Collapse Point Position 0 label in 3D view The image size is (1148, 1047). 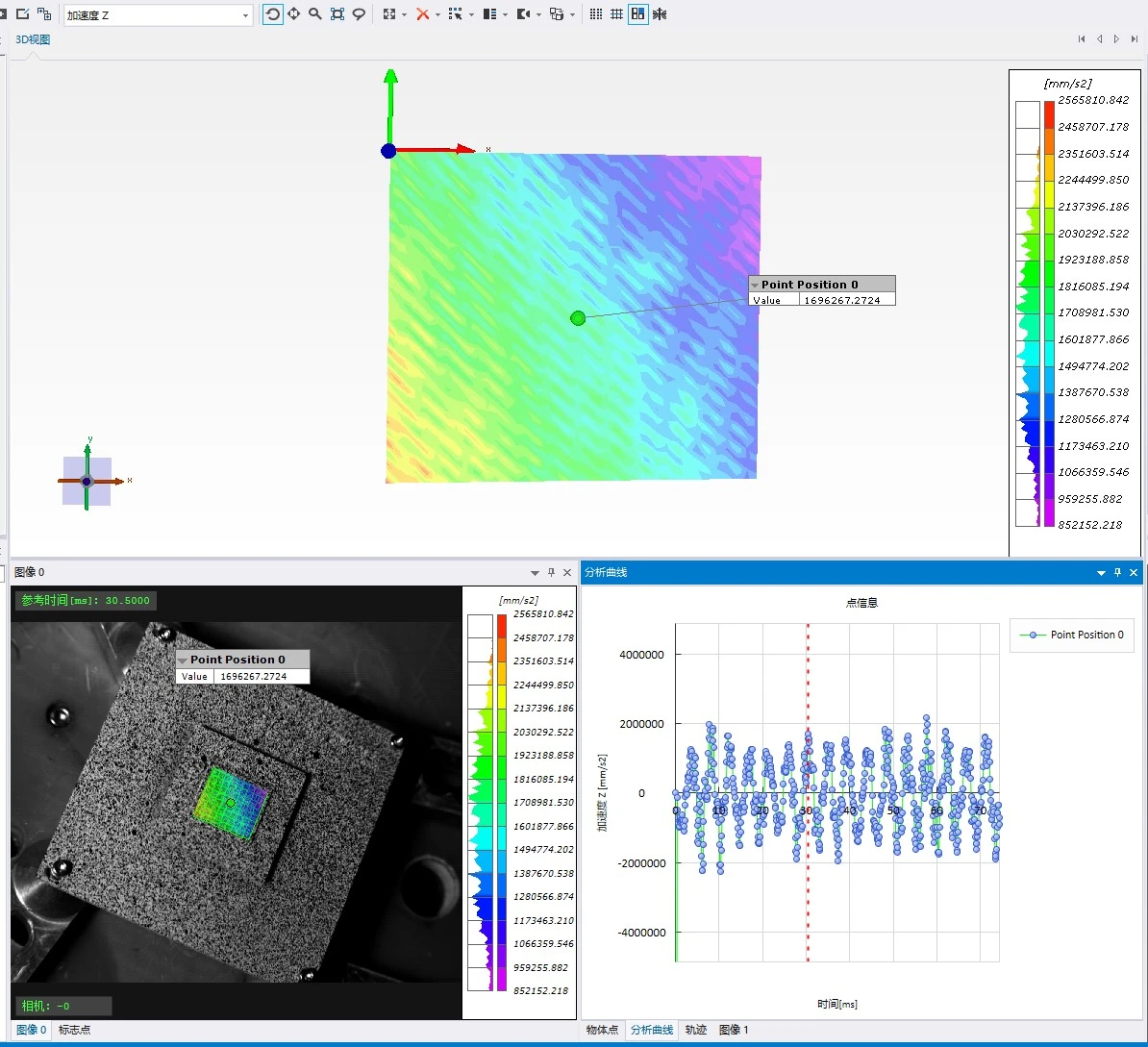[755, 285]
